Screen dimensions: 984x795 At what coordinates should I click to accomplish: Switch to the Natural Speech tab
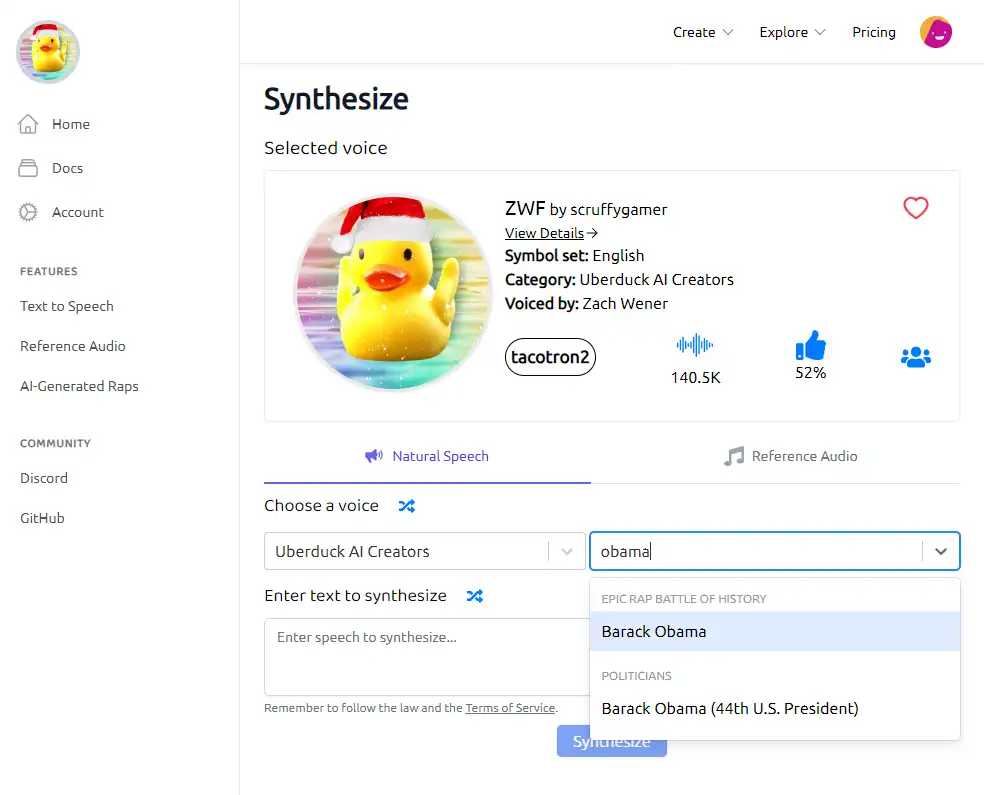(427, 456)
